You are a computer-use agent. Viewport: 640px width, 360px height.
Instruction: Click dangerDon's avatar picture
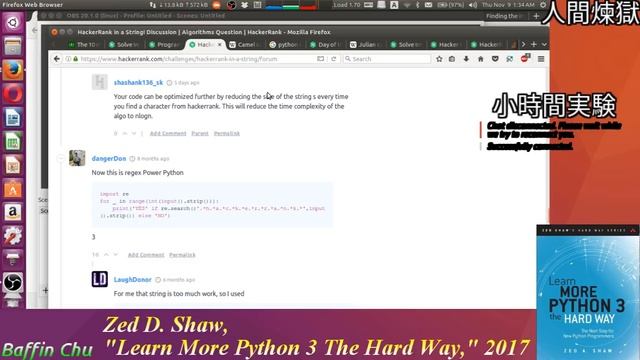[x=77, y=158]
